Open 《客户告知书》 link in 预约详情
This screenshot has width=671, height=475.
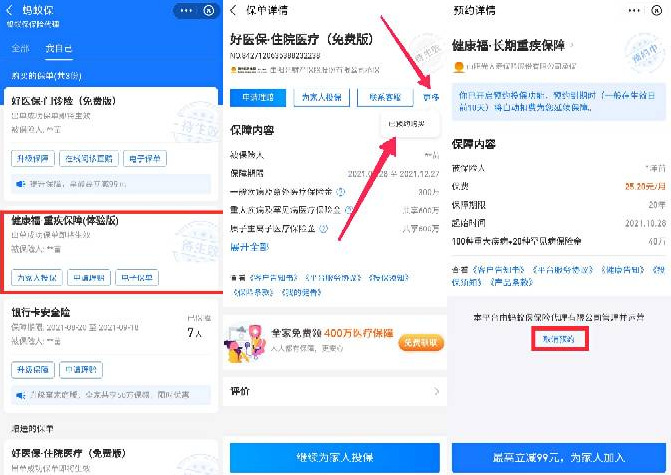click(x=499, y=270)
